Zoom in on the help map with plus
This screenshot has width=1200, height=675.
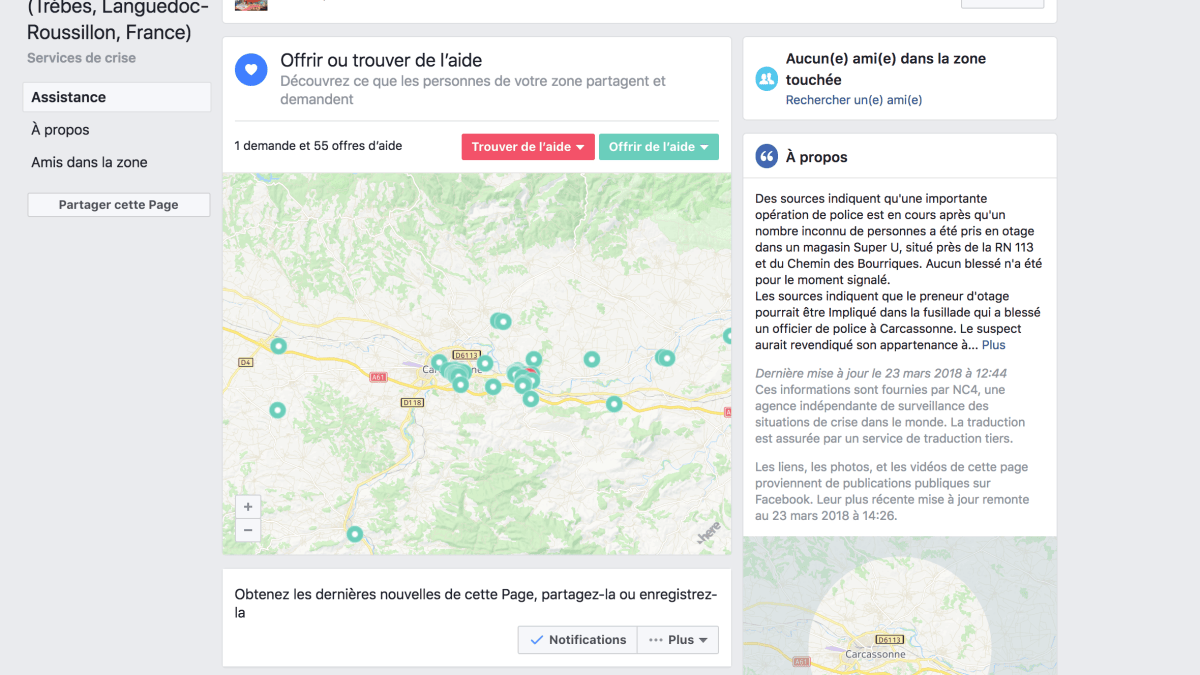(x=248, y=507)
